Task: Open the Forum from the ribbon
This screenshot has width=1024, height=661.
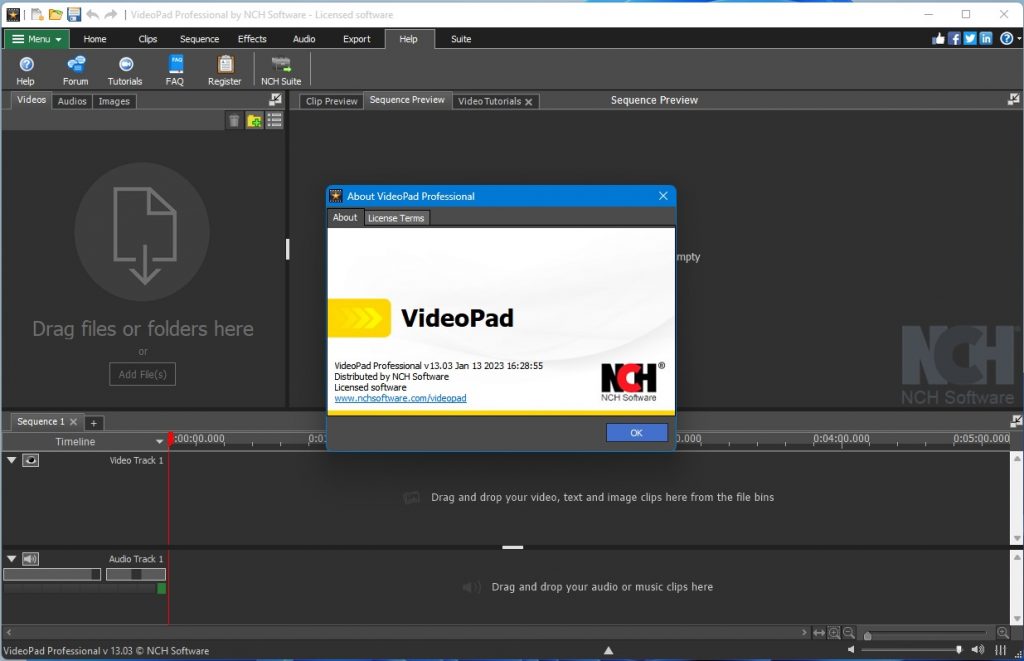Action: (x=75, y=71)
